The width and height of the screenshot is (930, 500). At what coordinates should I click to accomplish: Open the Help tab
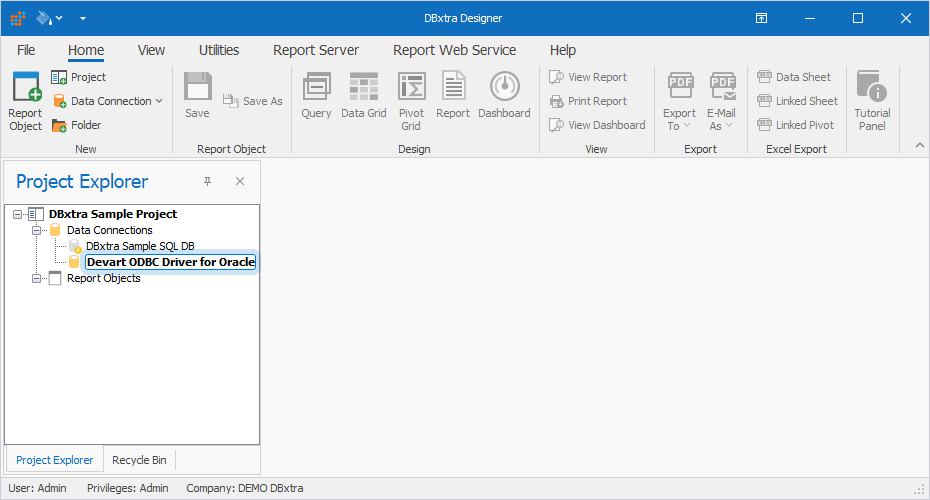click(x=563, y=50)
